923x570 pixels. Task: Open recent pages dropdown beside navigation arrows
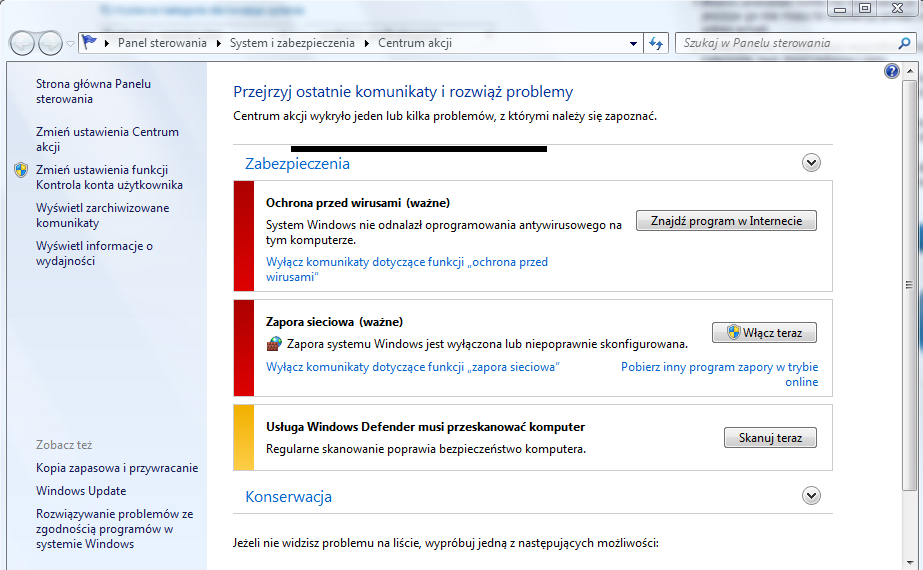click(x=70, y=44)
